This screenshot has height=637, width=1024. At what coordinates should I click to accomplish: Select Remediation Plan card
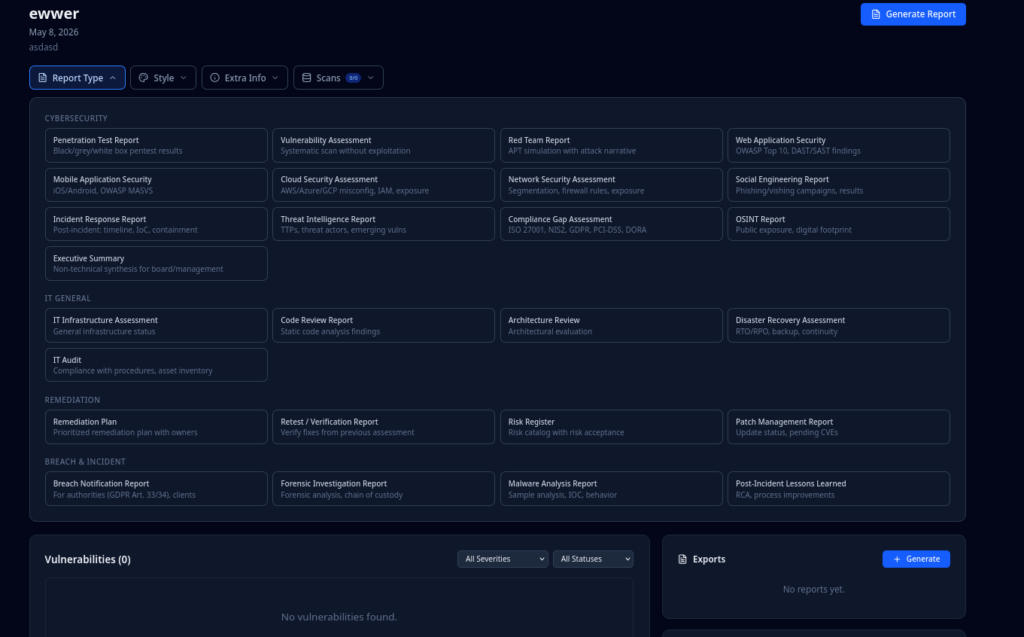(156, 427)
